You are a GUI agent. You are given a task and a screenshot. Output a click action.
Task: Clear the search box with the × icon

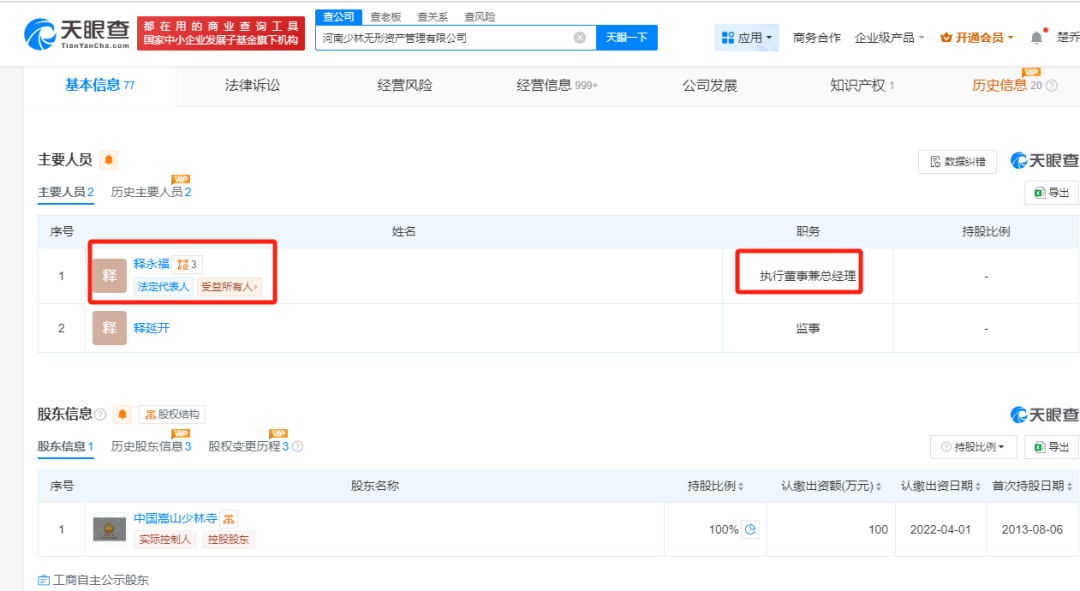point(579,37)
